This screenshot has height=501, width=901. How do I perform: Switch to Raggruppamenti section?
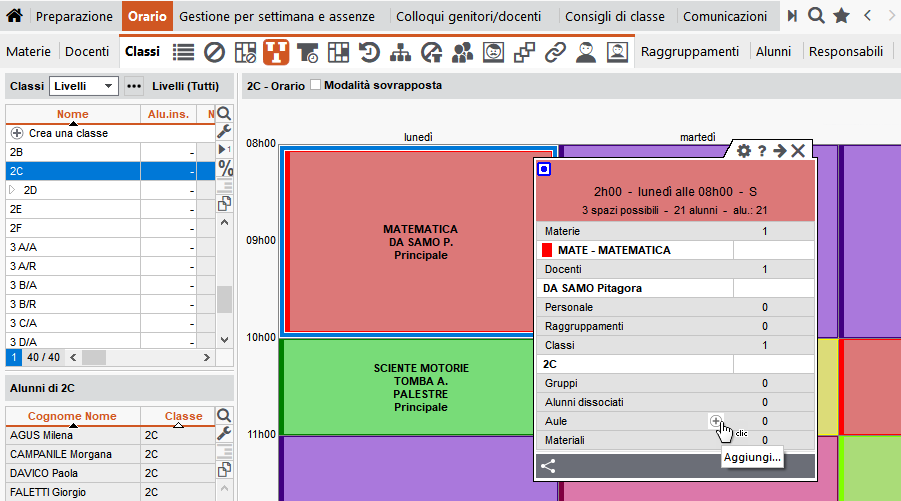[x=690, y=52]
